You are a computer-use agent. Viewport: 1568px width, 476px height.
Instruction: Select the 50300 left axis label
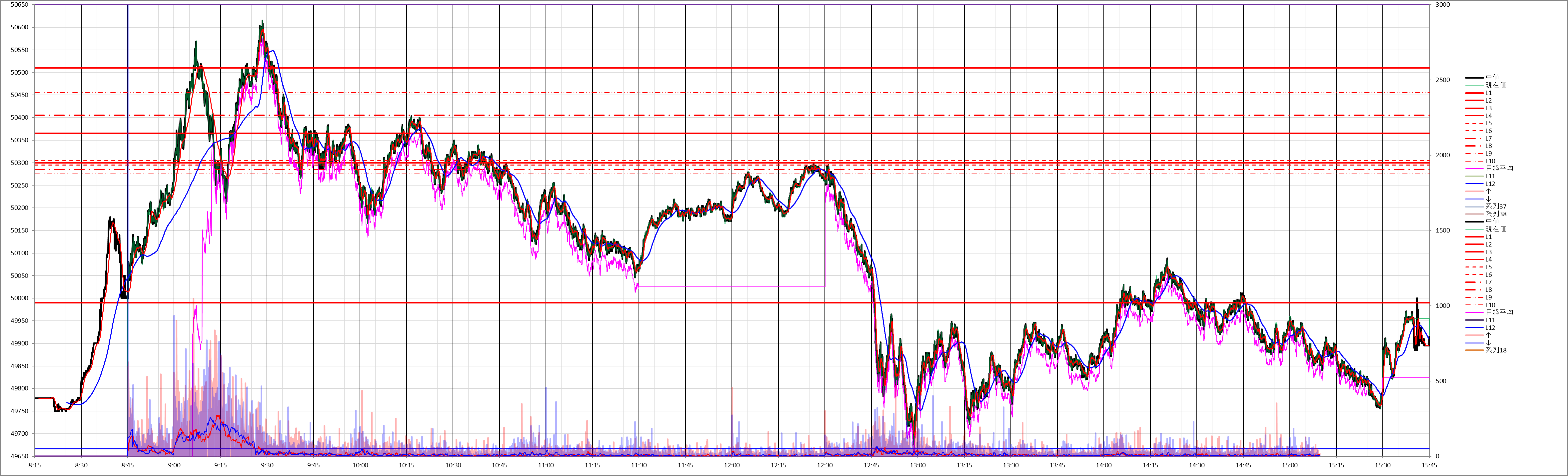[20, 163]
